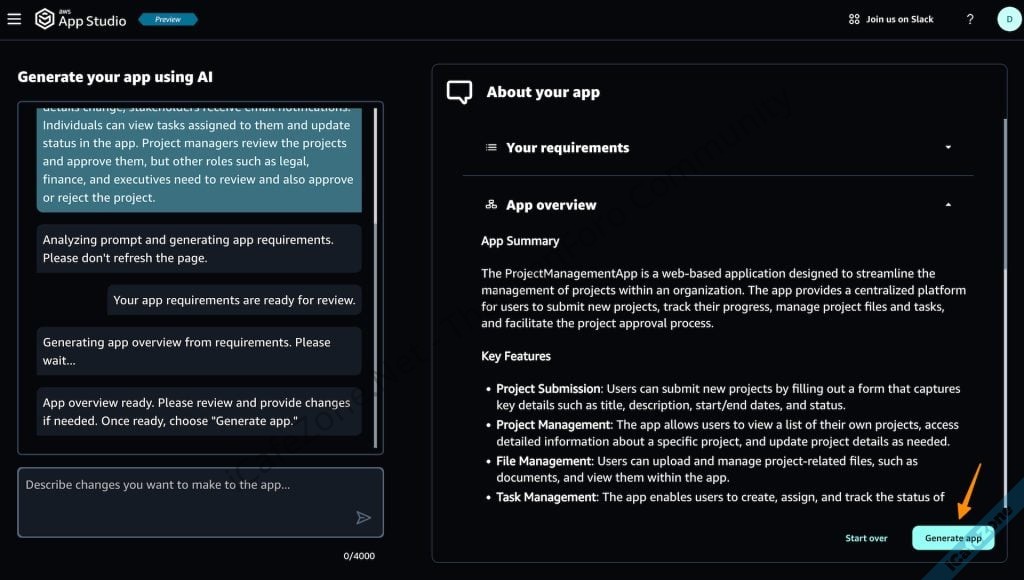Open the help question mark icon
The height and width of the screenshot is (580, 1024).
(970, 19)
